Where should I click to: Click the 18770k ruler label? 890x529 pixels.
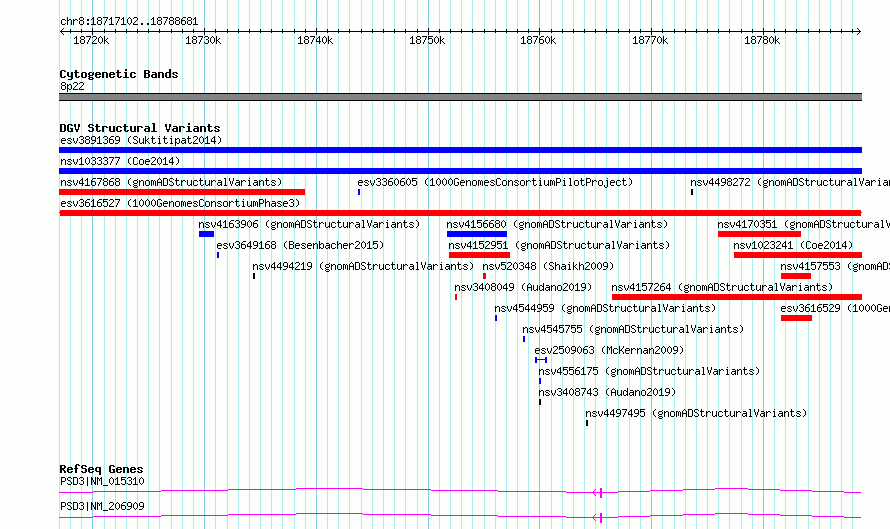point(650,40)
